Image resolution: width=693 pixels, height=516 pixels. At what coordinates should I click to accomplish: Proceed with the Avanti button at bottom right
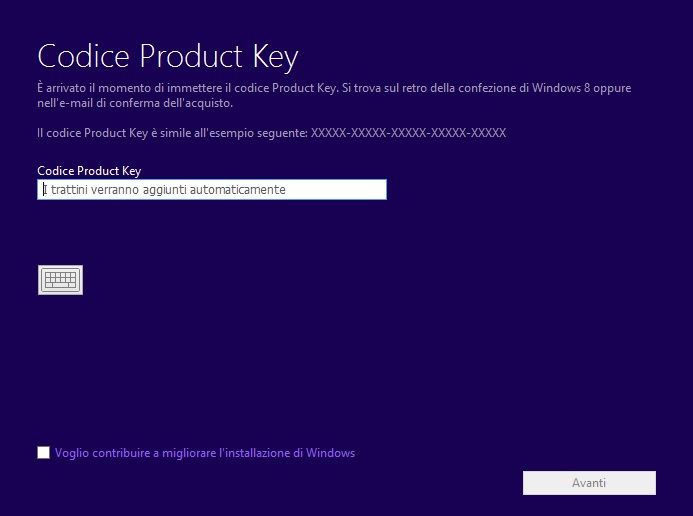click(589, 483)
